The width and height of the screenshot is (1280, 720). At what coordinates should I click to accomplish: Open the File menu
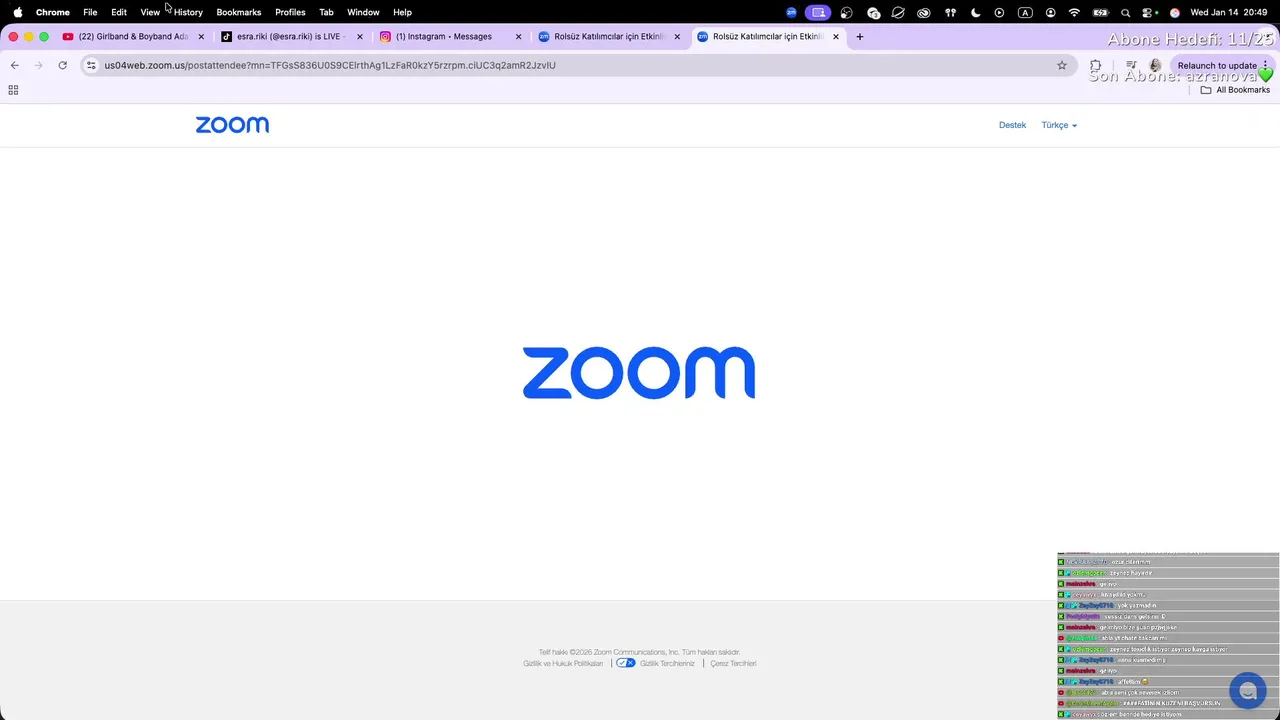[90, 12]
